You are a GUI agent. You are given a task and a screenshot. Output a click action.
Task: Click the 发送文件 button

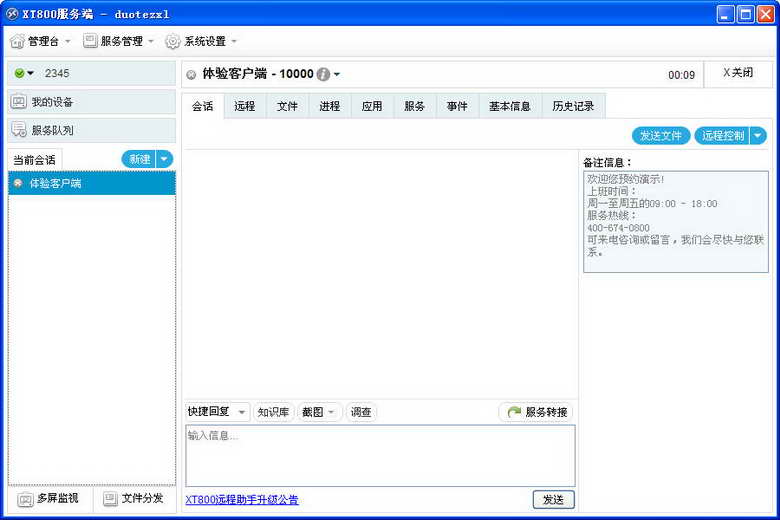[661, 135]
